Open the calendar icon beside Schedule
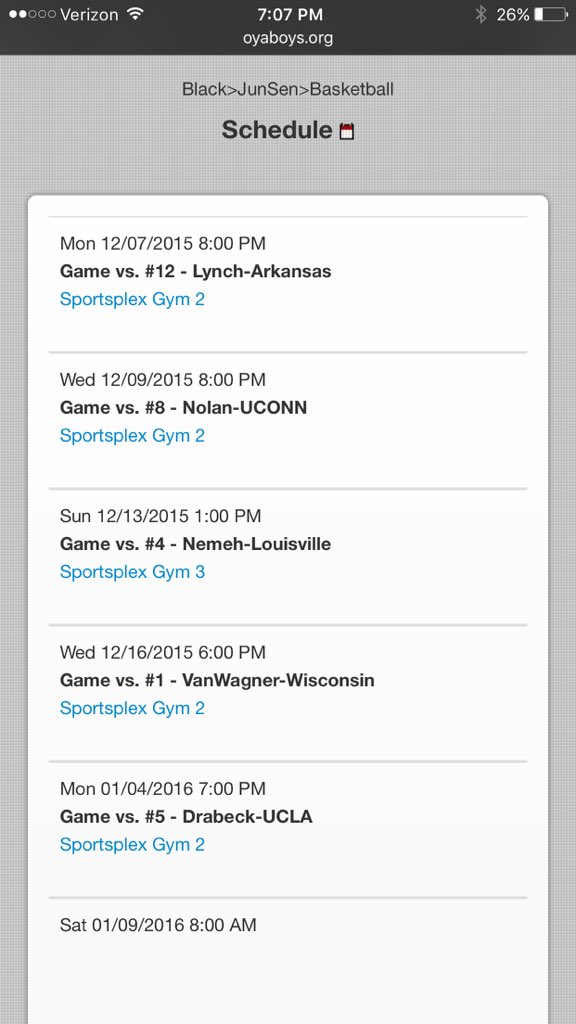This screenshot has width=576, height=1024. [x=347, y=131]
